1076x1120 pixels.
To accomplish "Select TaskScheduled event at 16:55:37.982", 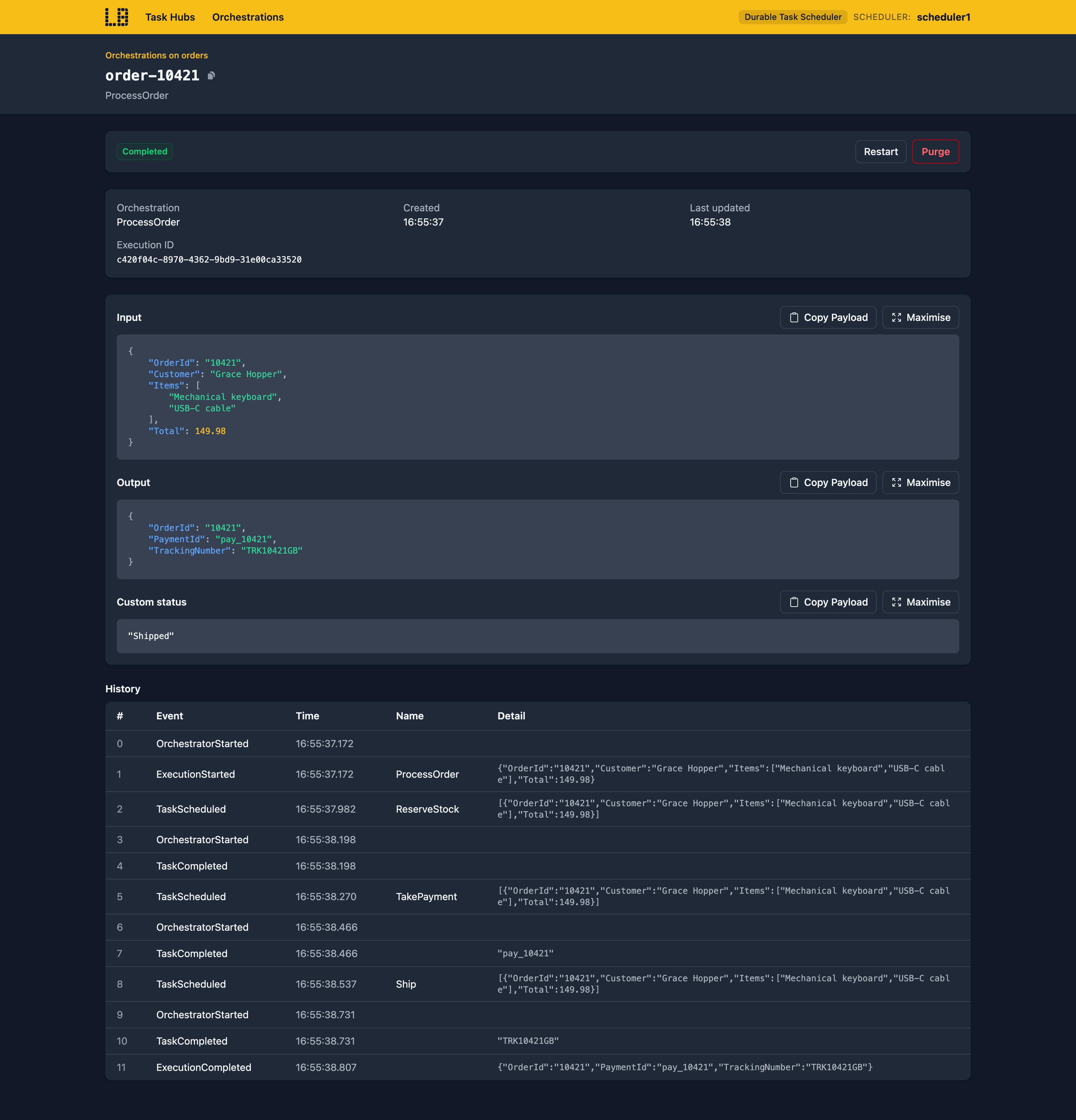I will pos(191,809).
